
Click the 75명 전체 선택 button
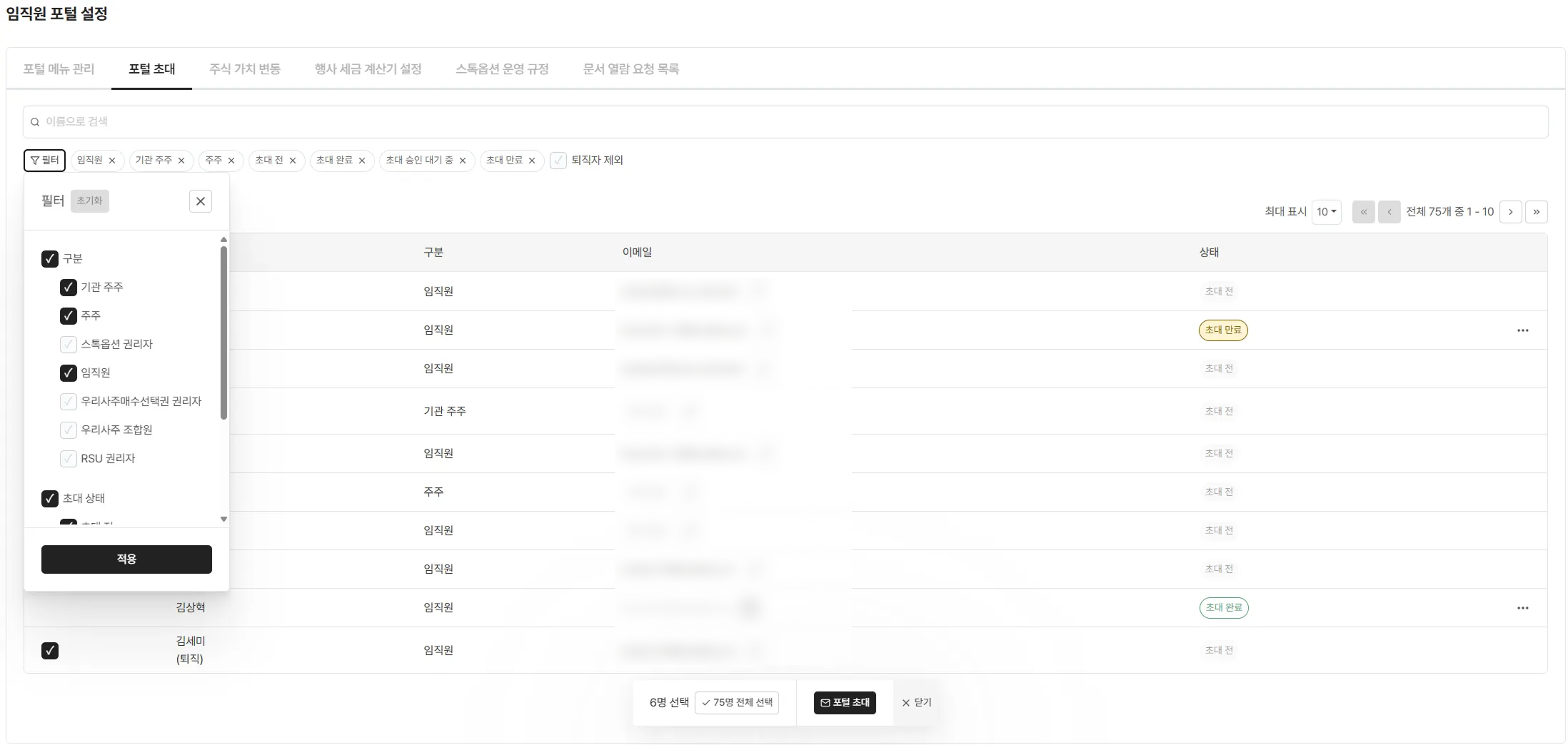pos(738,702)
